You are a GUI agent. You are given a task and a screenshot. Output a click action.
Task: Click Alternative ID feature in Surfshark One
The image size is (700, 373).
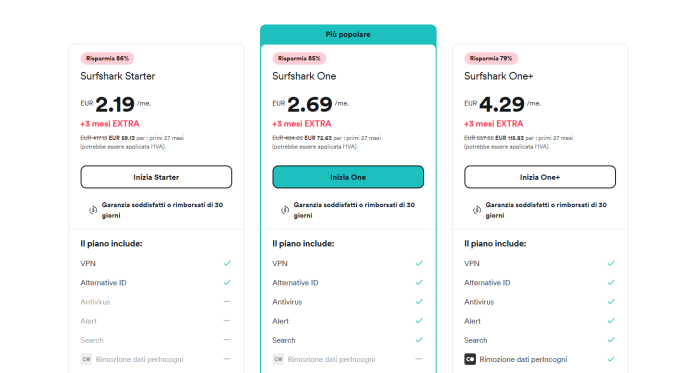(x=295, y=282)
